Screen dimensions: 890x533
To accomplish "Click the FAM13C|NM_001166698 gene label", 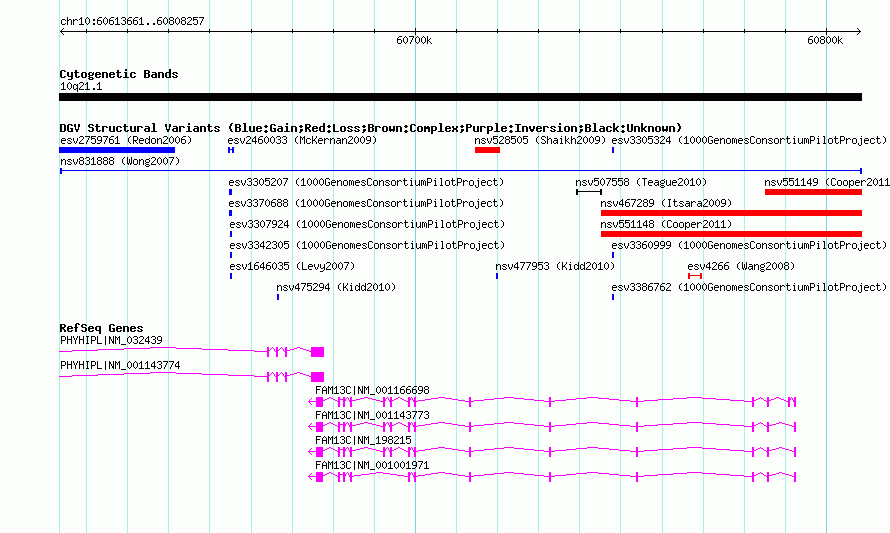I will [372, 391].
